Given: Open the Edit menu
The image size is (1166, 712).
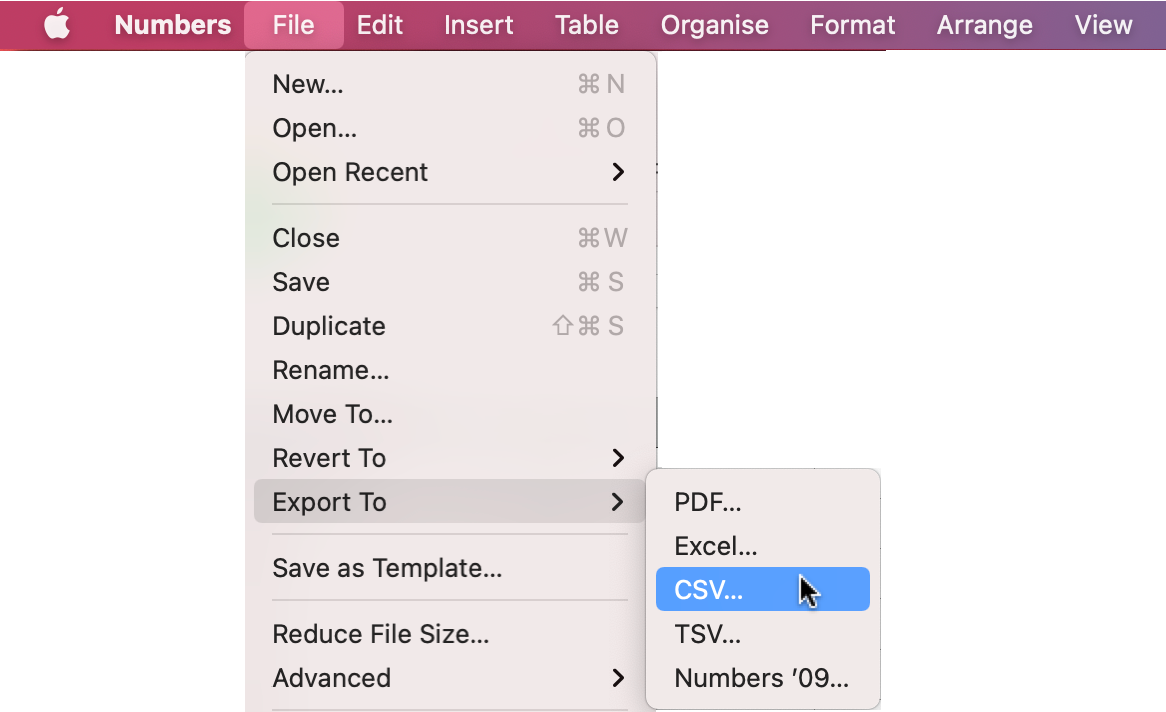Looking at the screenshot, I should click(380, 24).
